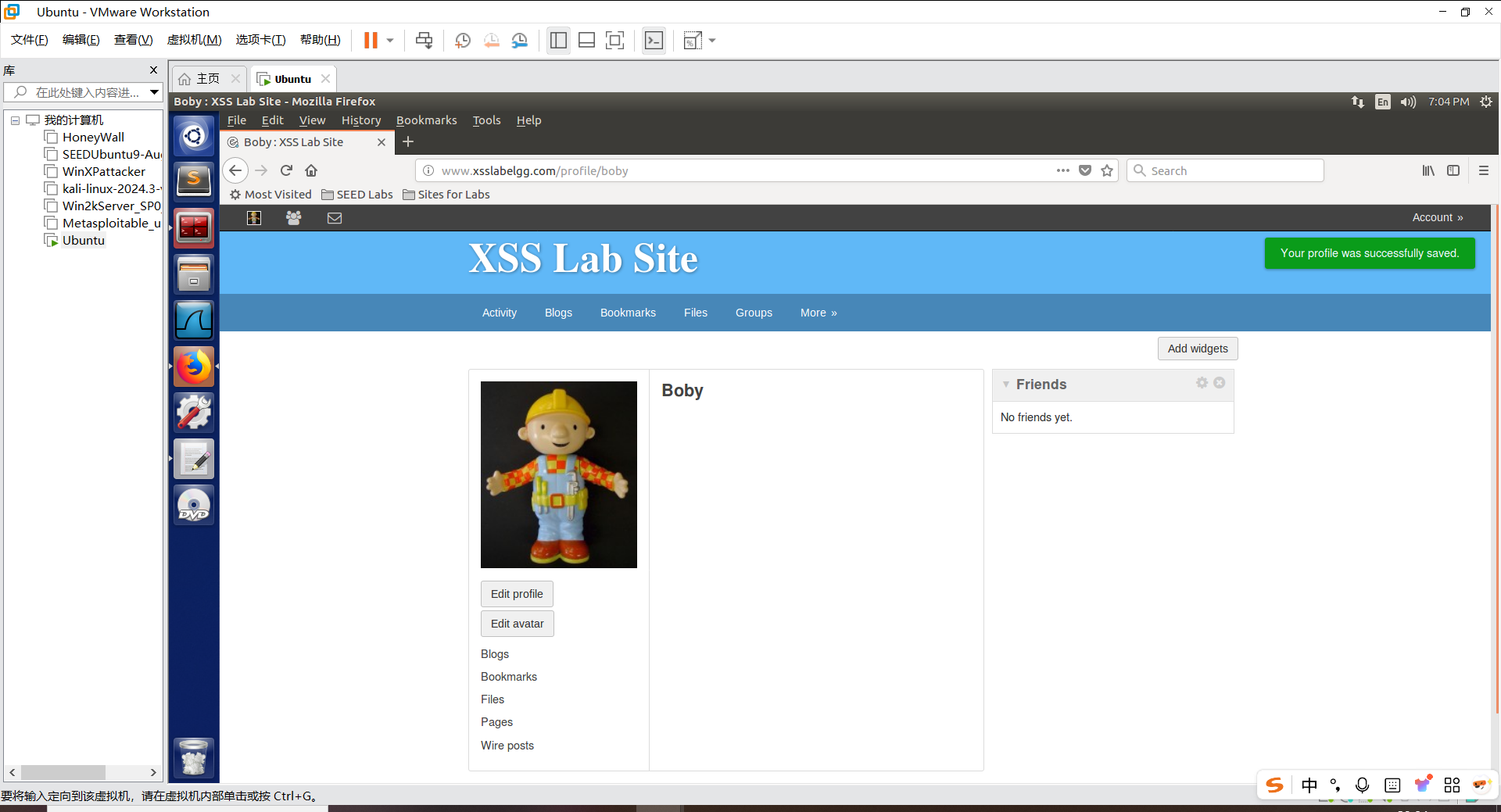Viewport: 1501px width, 812px height.
Task: Open the 文件(F) menu
Action: pos(30,40)
